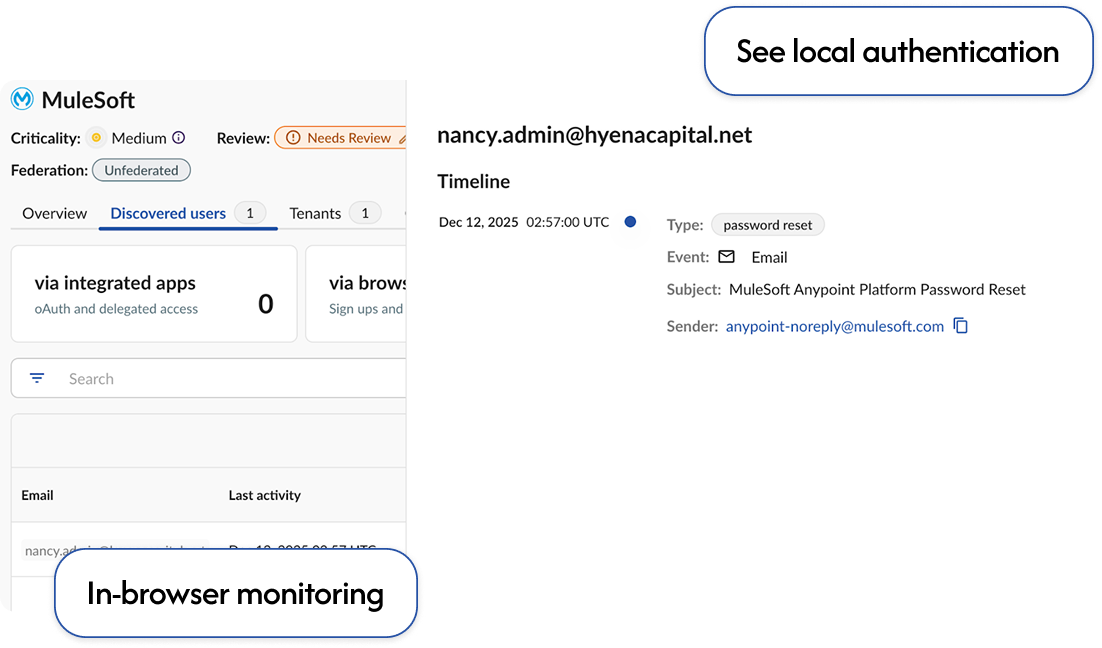Click the Tenants count badge 1
The image size is (1102, 648).
365,213
